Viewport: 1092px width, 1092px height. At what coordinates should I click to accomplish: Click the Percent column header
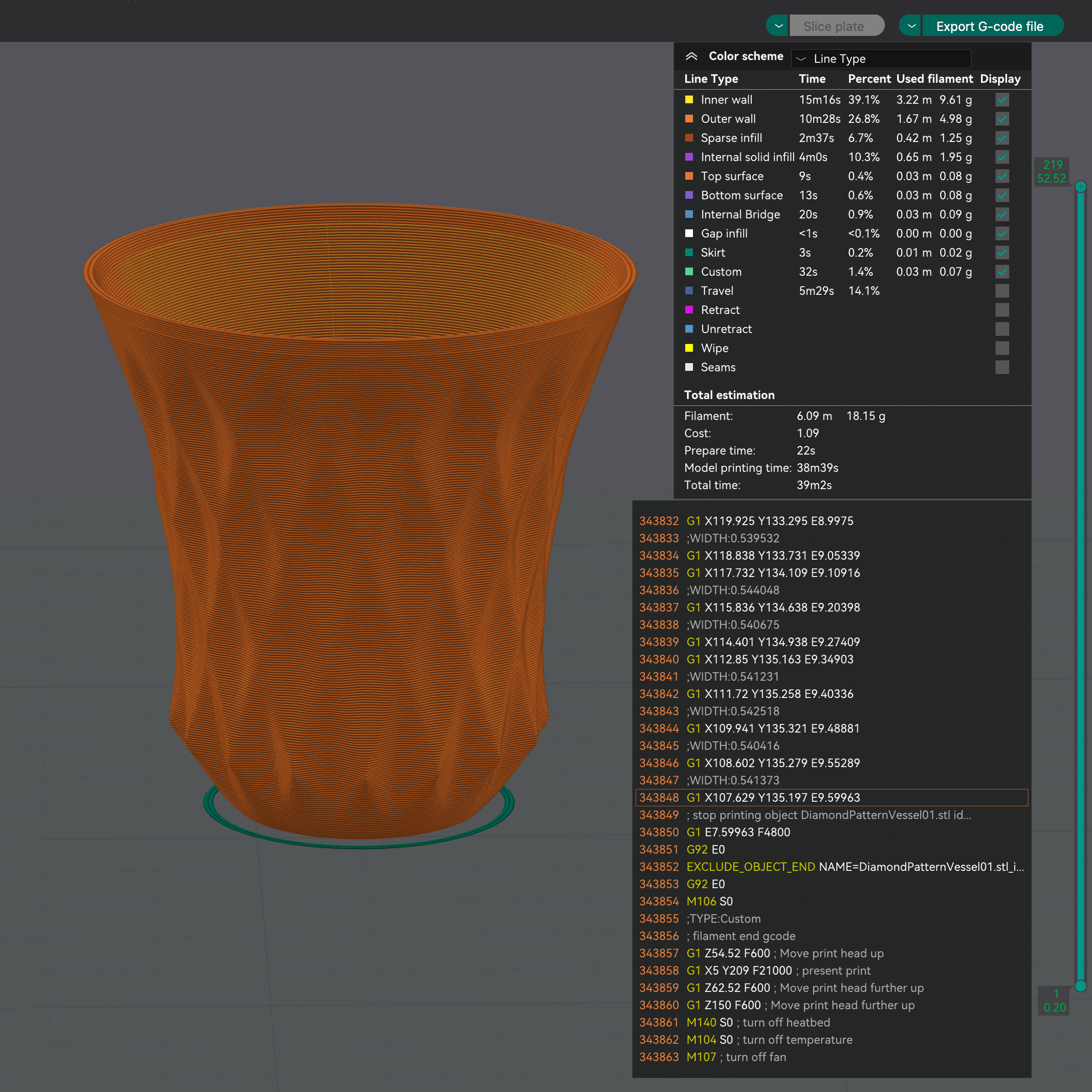(869, 79)
